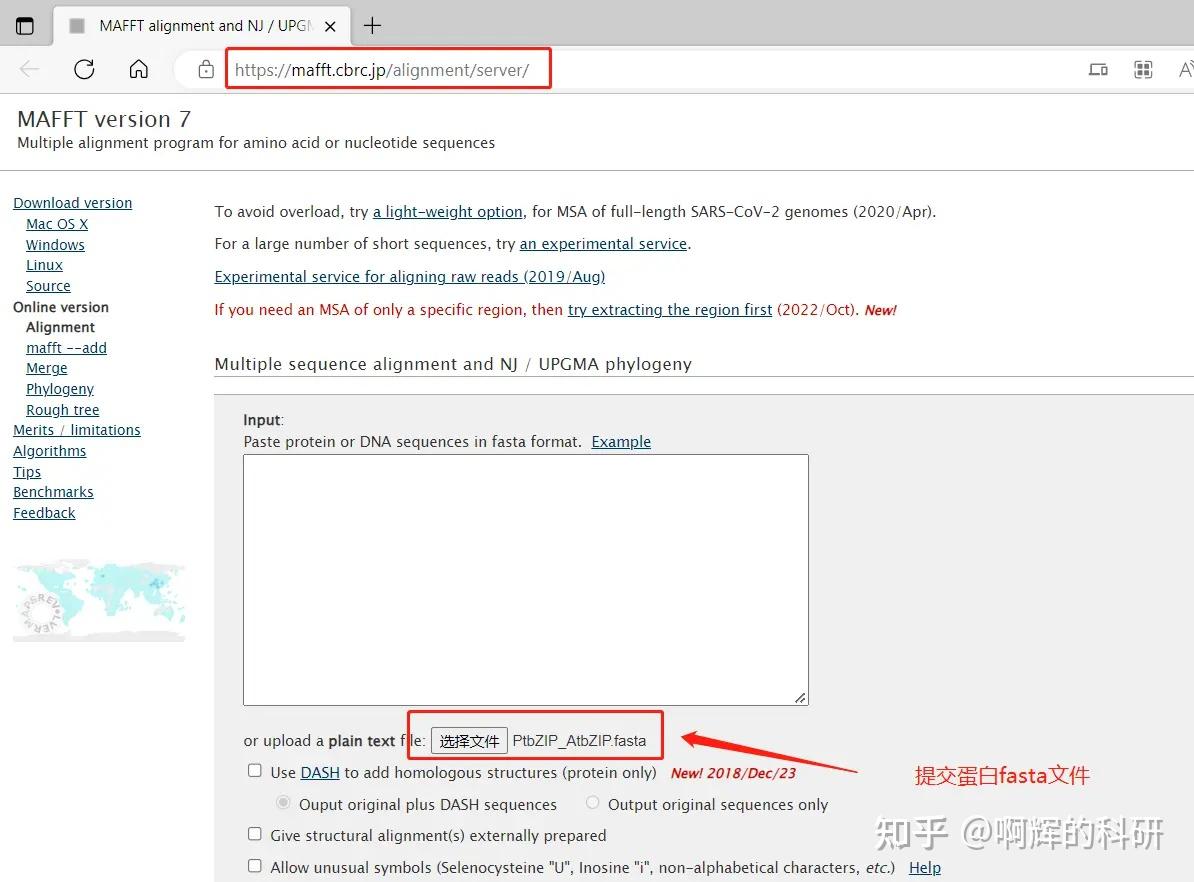Click the browser back arrow
Screen dimensions: 1194x882
point(28,69)
